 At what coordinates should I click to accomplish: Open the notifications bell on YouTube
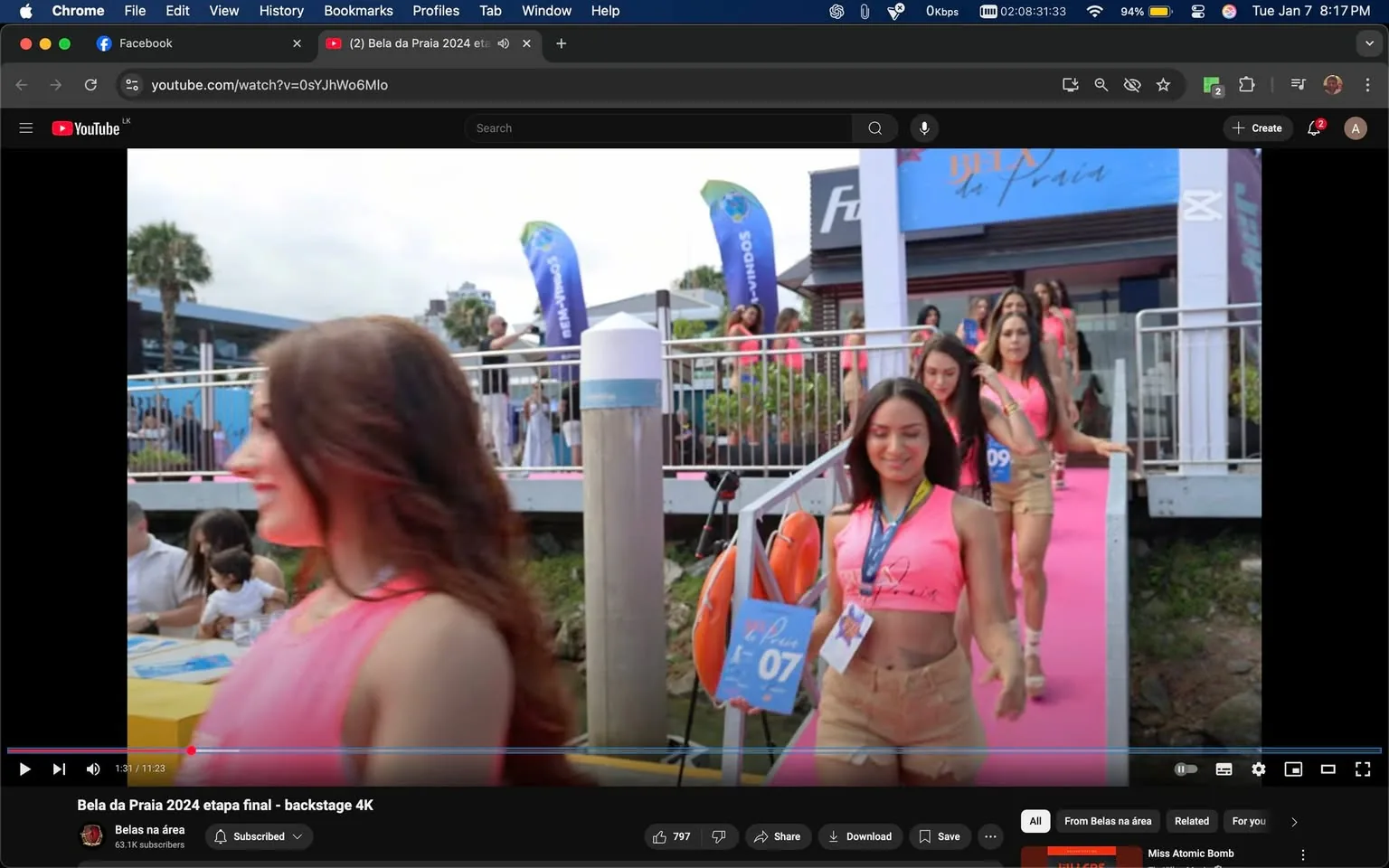coord(1313,127)
